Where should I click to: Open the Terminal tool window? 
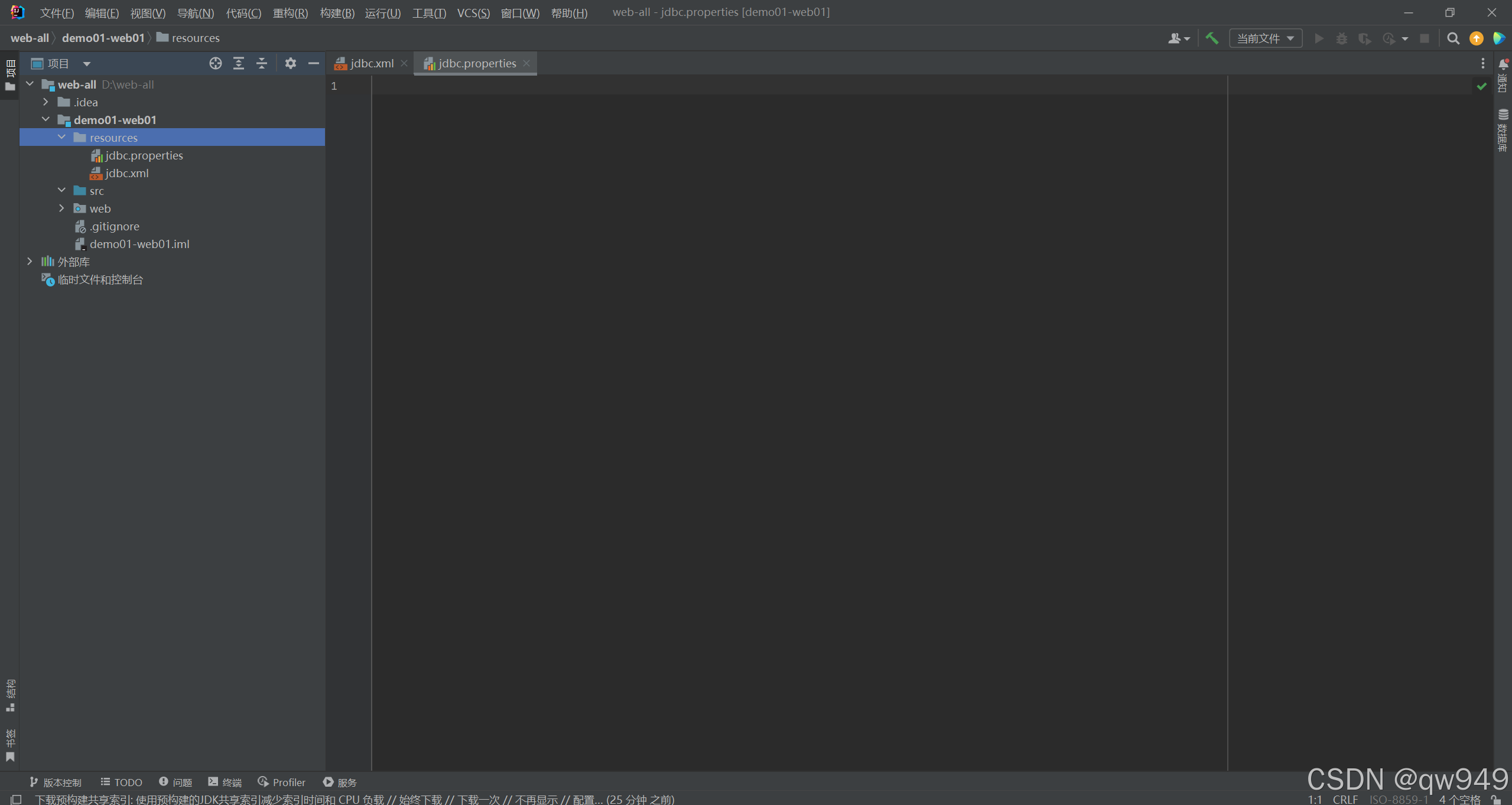[225, 782]
